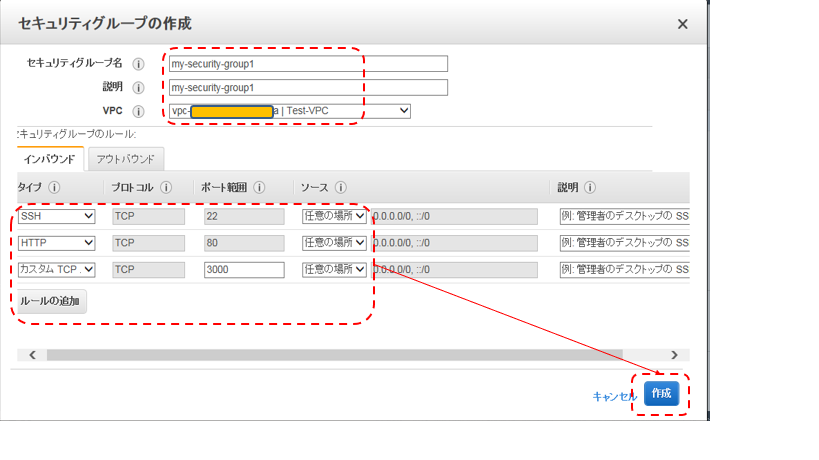Image resolution: width=819 pixels, height=460 pixels.
Task: Click port range field showing 80
Action: [x=244, y=243]
